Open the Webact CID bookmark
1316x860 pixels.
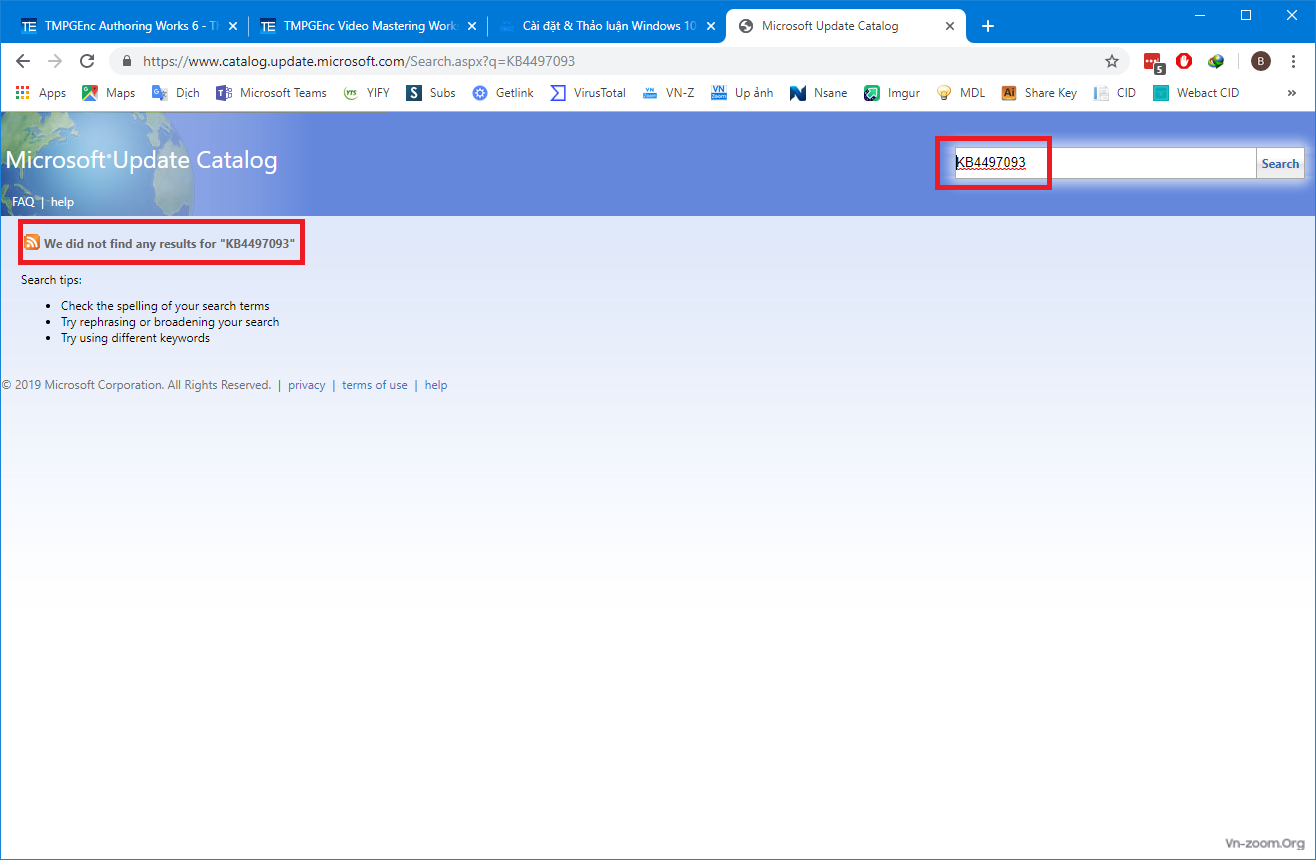pyautogui.click(x=1196, y=93)
